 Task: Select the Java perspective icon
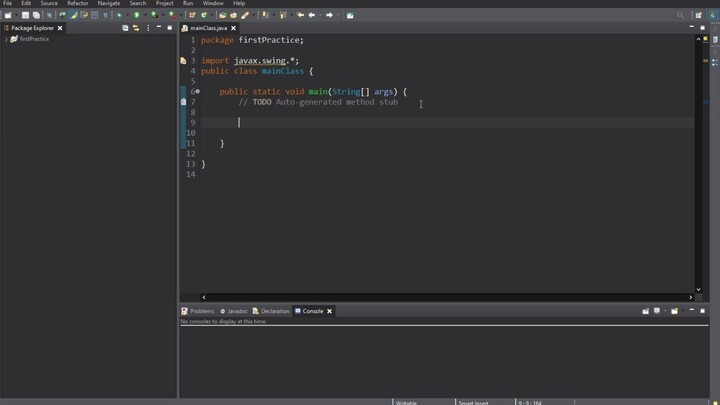[x=712, y=15]
